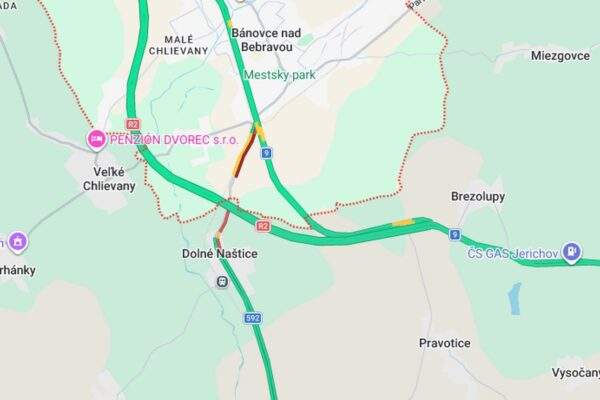Screen dimensions: 600x400
Task: Click the PENZIÓN DVOREC s.r.o. text label
Action: tap(174, 140)
